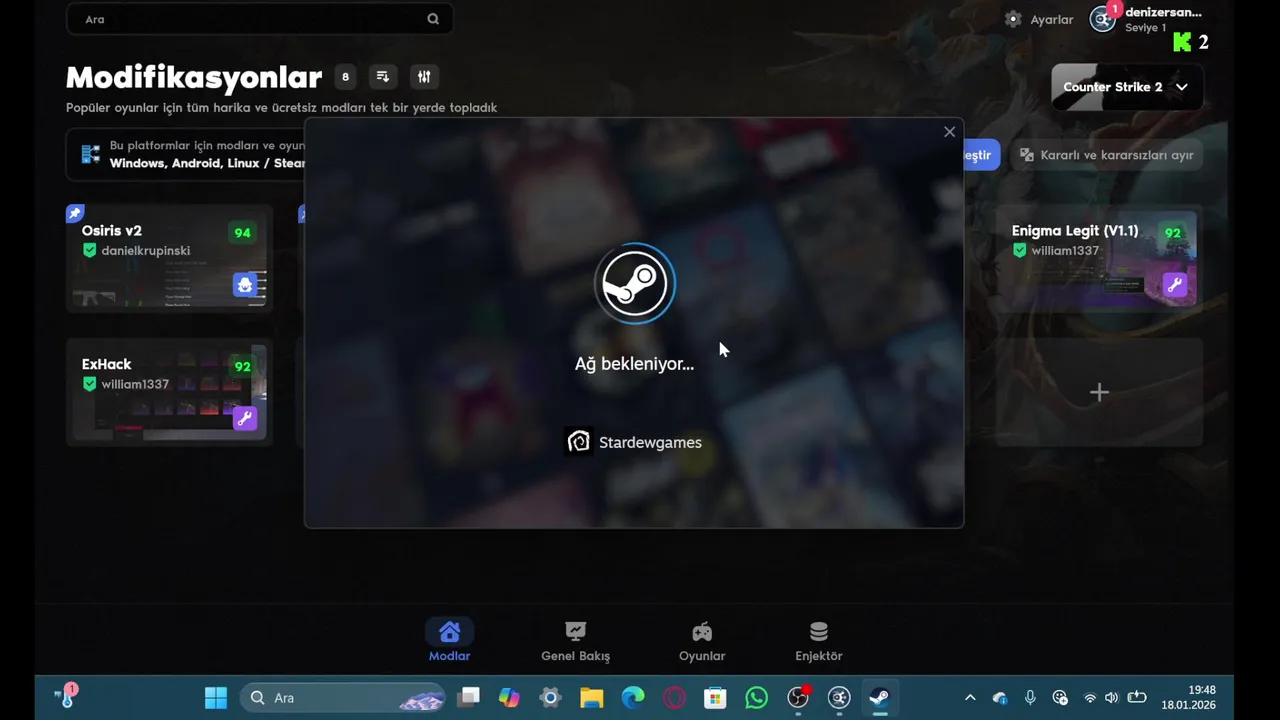The height and width of the screenshot is (720, 1280).
Task: Open the ExHack mod card
Action: 169,391
